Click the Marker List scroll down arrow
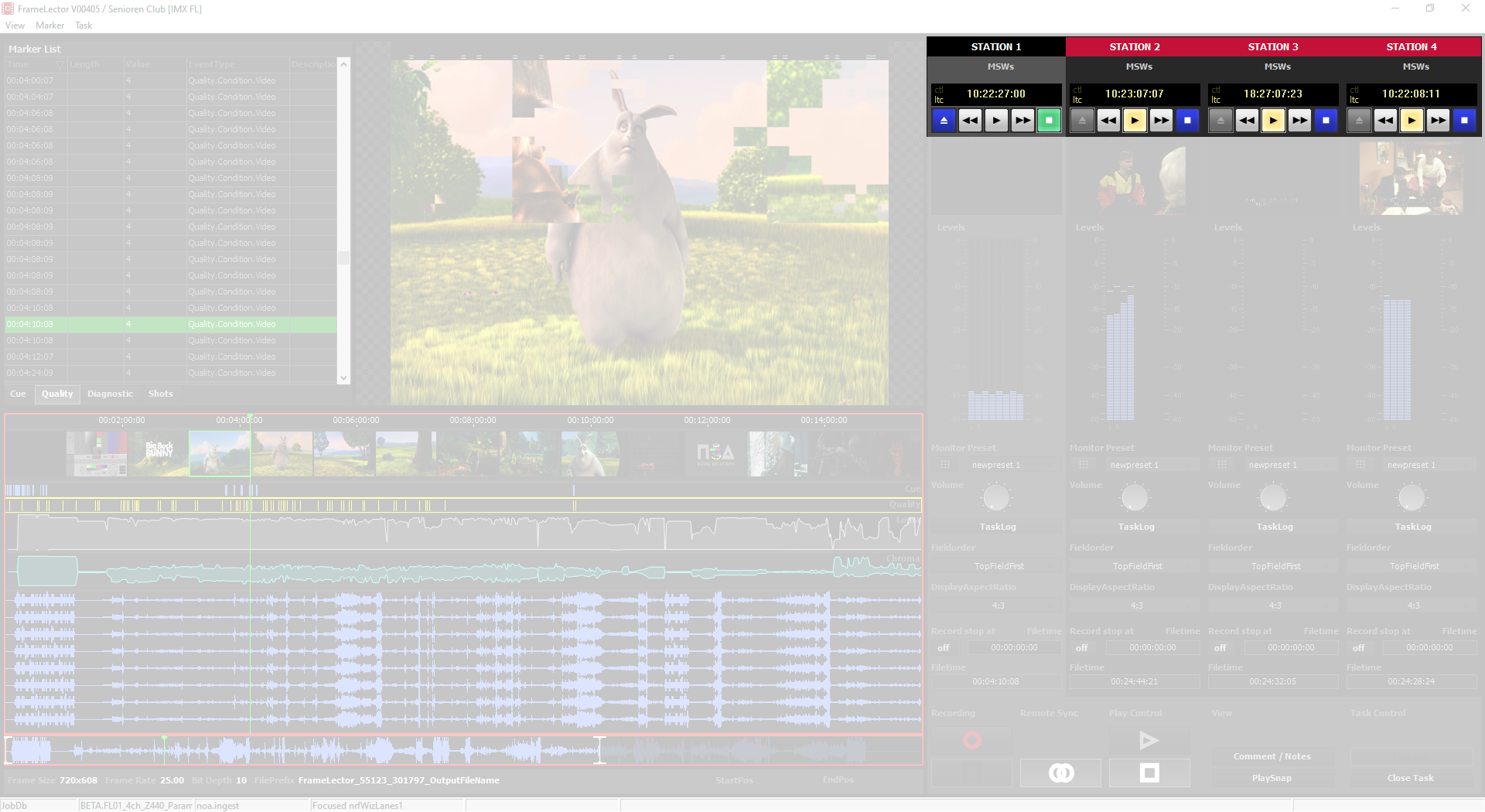 (343, 378)
